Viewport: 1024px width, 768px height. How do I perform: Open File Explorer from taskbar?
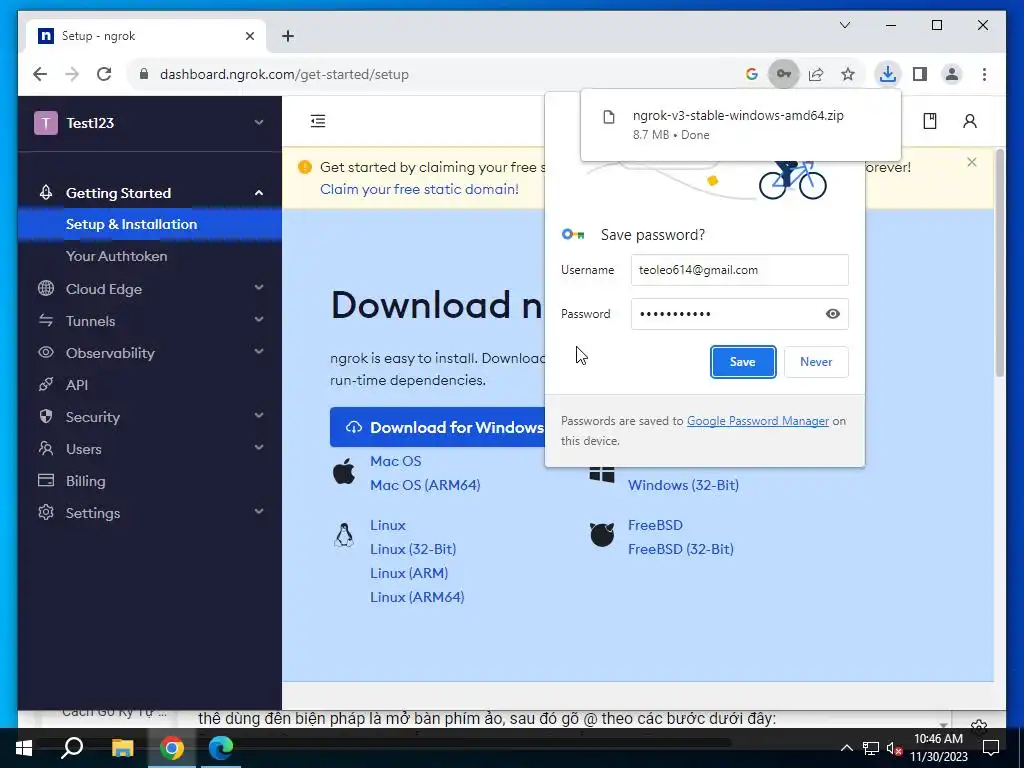click(122, 748)
